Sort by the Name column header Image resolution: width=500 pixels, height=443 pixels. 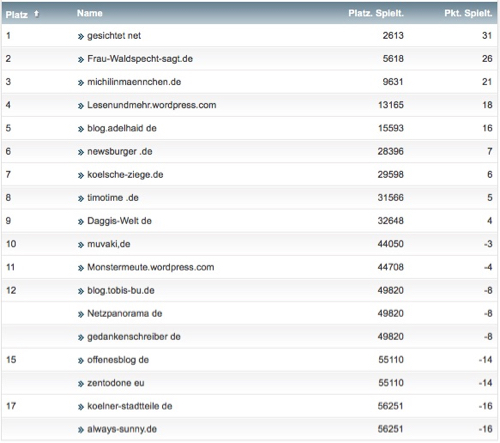point(90,13)
